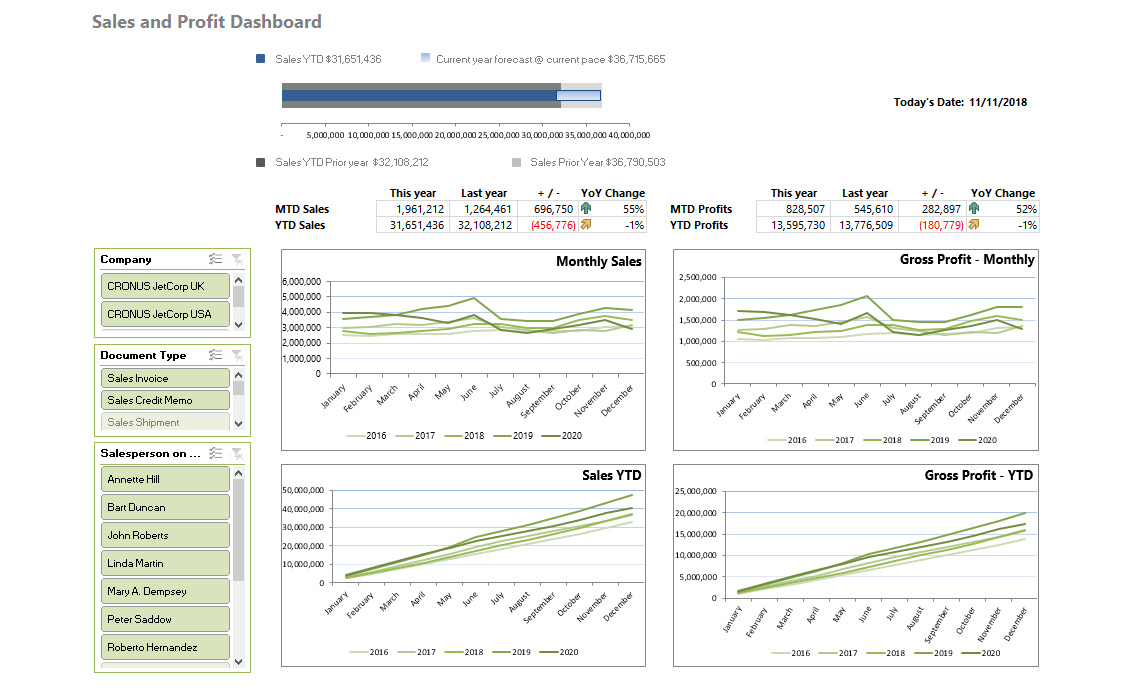Click Sales YTD Prior year legend swatch
Image resolution: width=1140 pixels, height=687 pixels.
260,162
